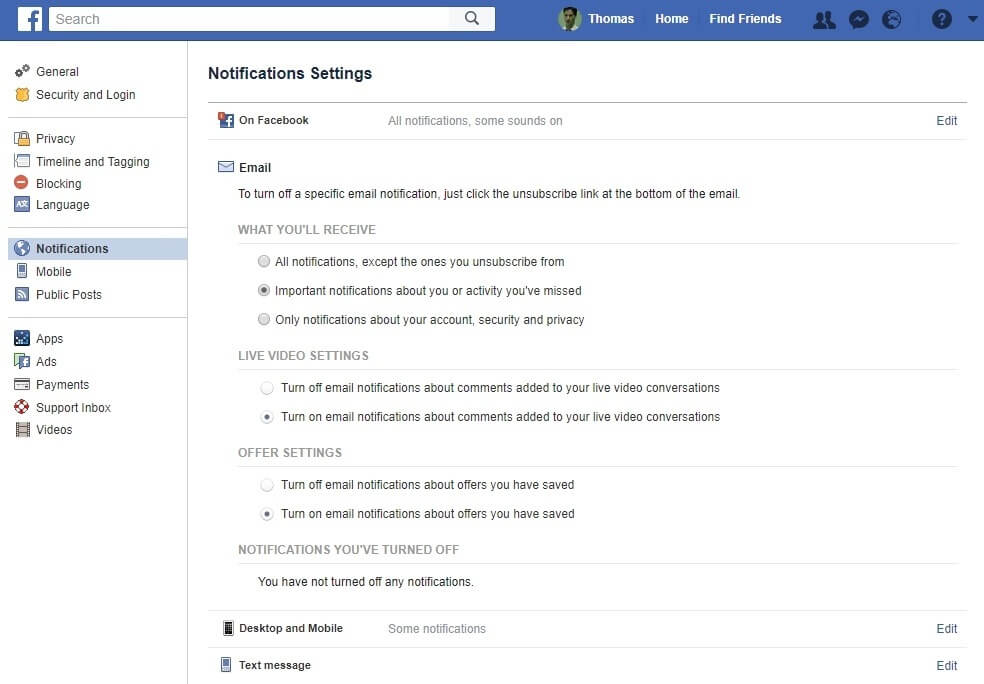This screenshot has height=684, width=984.
Task: Click the Mobile phone icon
Action: point(22,271)
